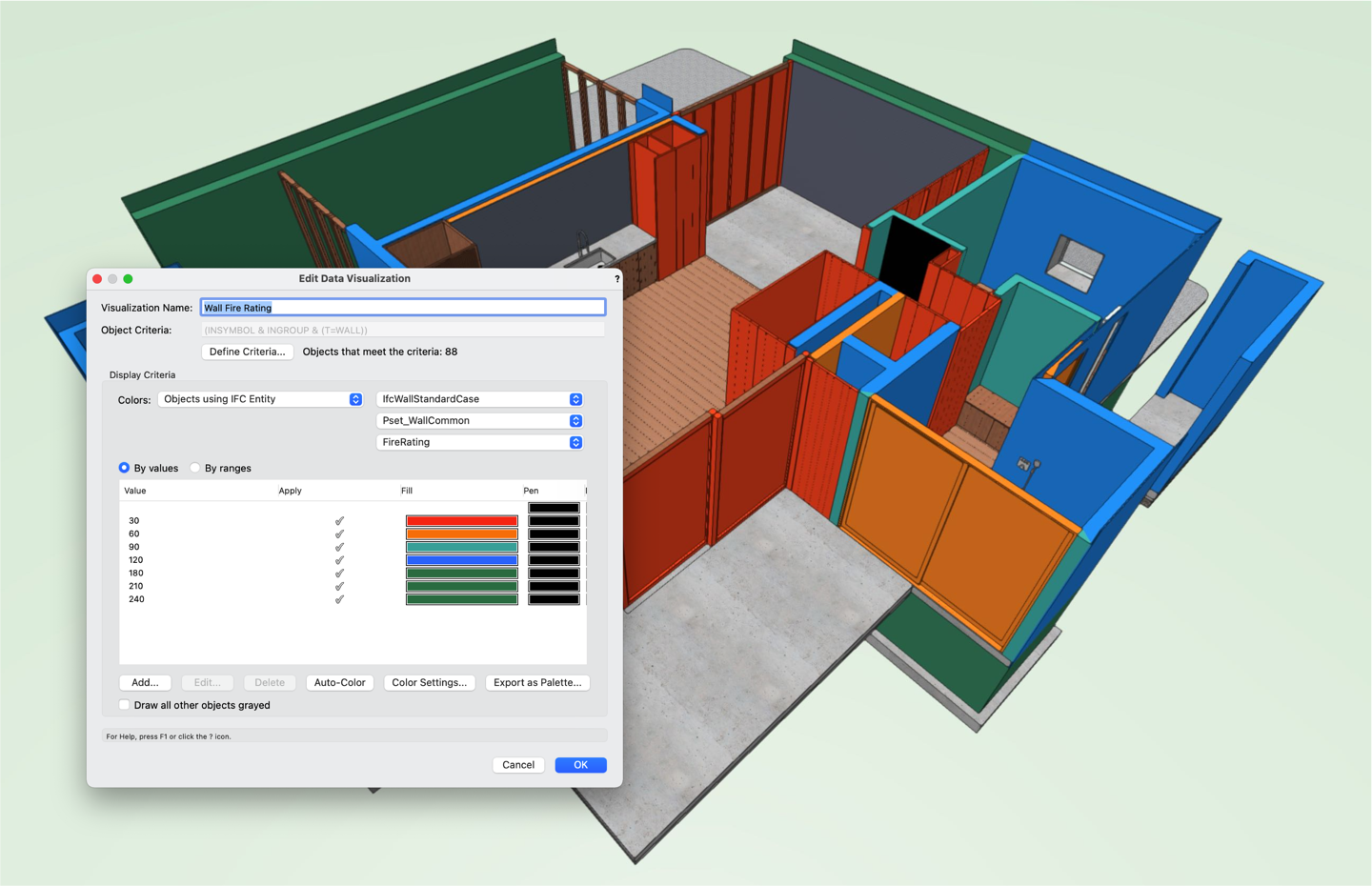Click the pen swatch in the blank top row
This screenshot has height=886, width=1372.
tap(554, 508)
